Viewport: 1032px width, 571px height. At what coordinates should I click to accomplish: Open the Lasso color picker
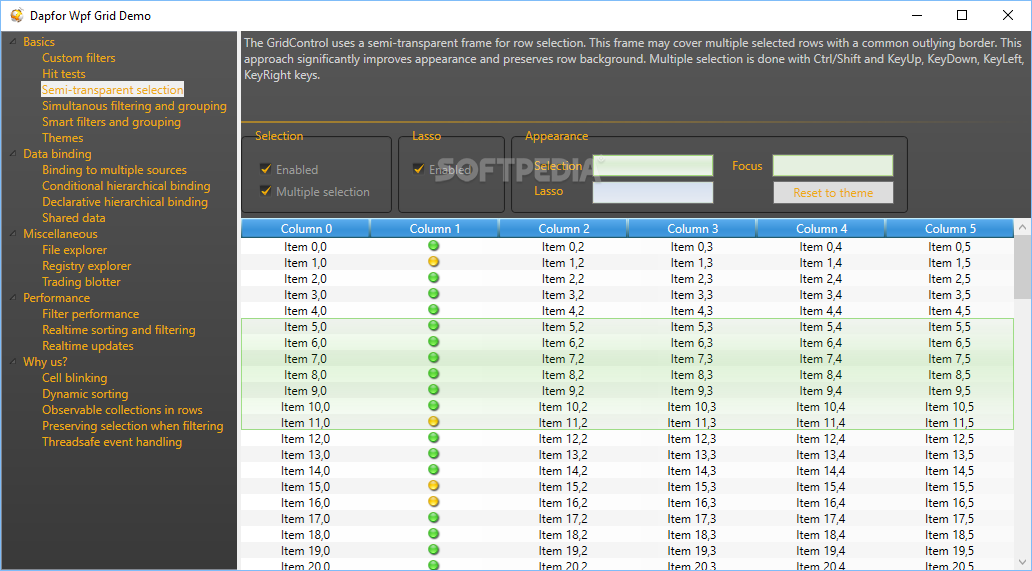(653, 193)
